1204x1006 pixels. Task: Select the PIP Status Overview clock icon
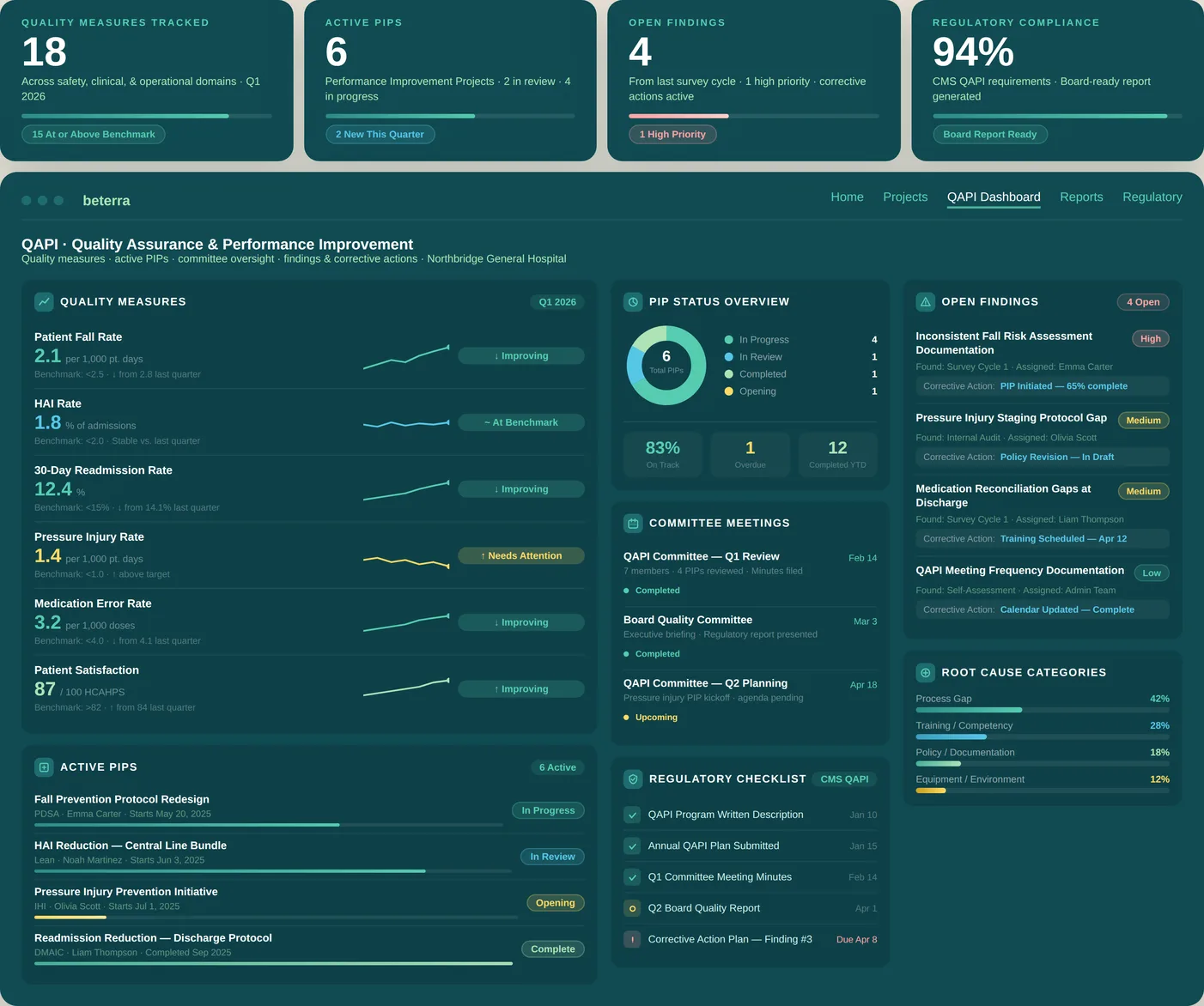coord(633,301)
